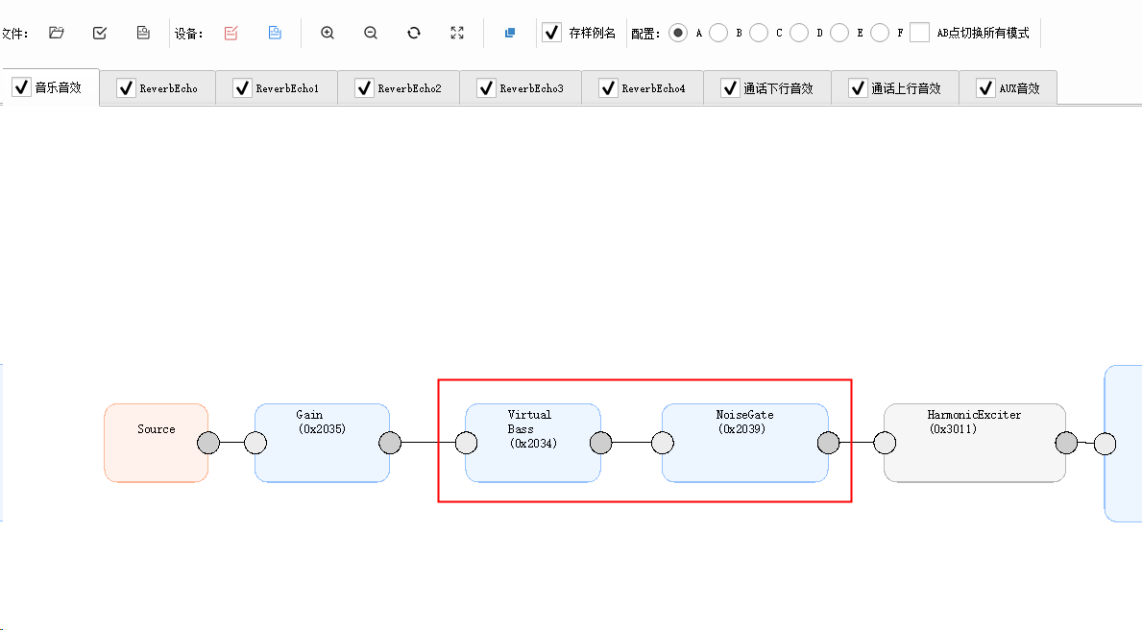Click the save file icon

[x=143, y=33]
